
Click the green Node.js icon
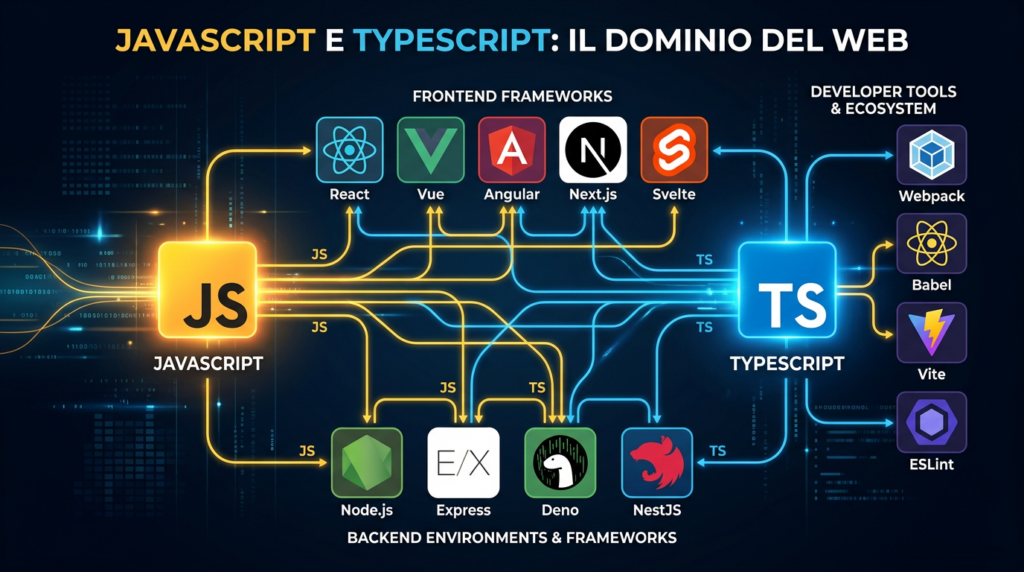(x=366, y=463)
